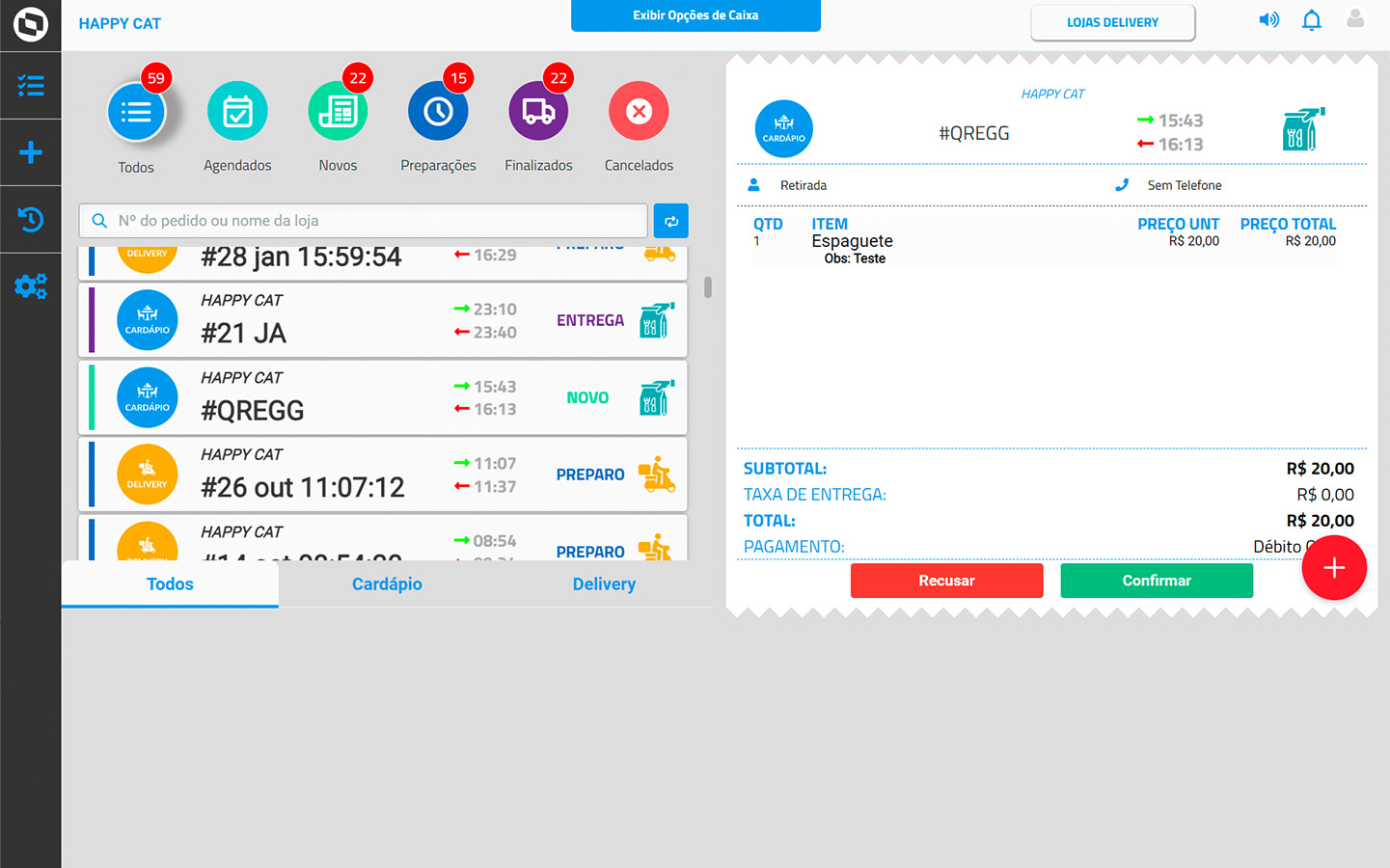Screen dimensions: 1390x868
Task: Select the Todos orders filter icon
Action: (136, 113)
